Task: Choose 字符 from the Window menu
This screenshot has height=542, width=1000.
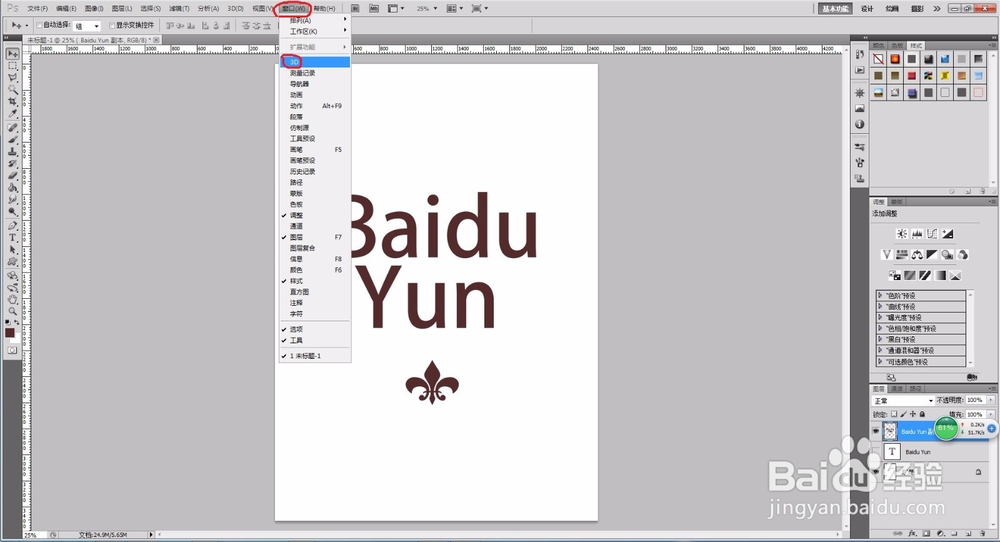Action: 315,314
